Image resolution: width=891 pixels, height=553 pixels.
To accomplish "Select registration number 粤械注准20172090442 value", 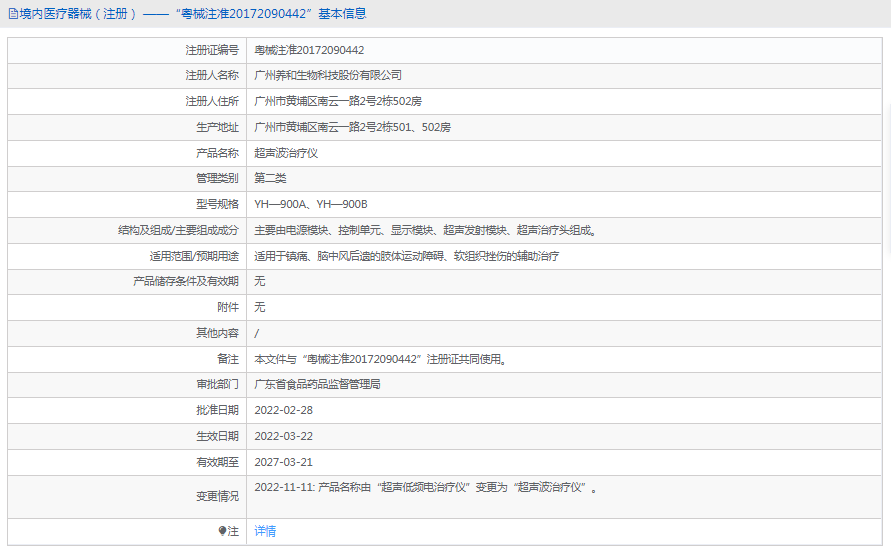I will [309, 50].
